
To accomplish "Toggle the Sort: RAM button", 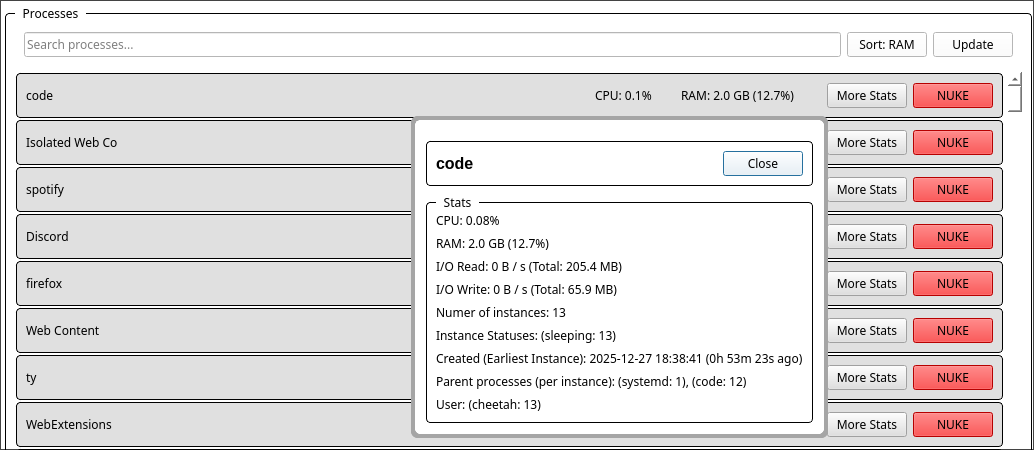I will tap(887, 45).
